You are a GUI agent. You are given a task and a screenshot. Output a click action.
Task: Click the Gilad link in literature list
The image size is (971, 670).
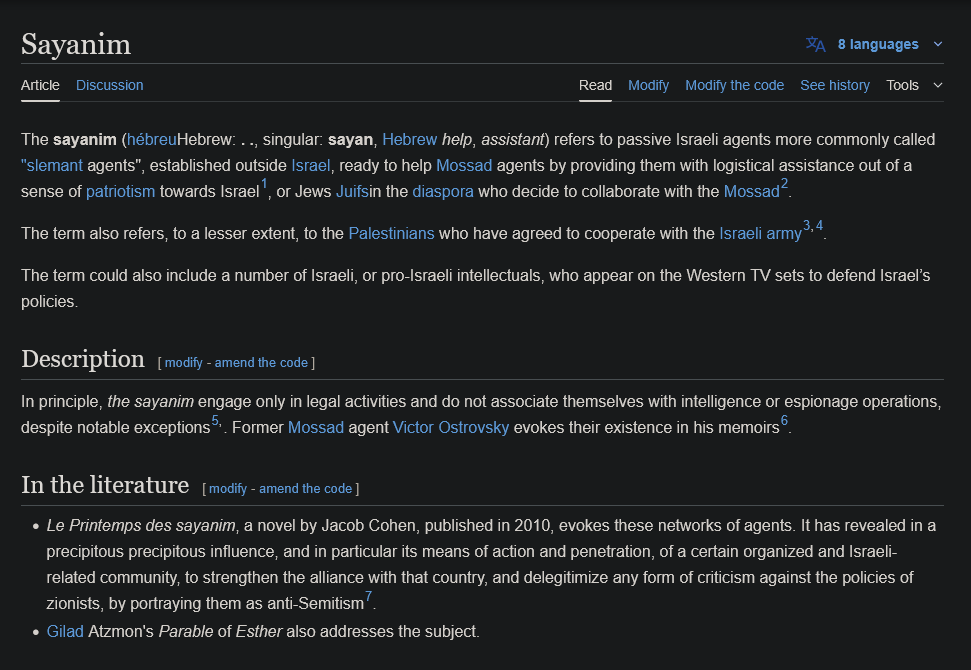[x=65, y=631]
